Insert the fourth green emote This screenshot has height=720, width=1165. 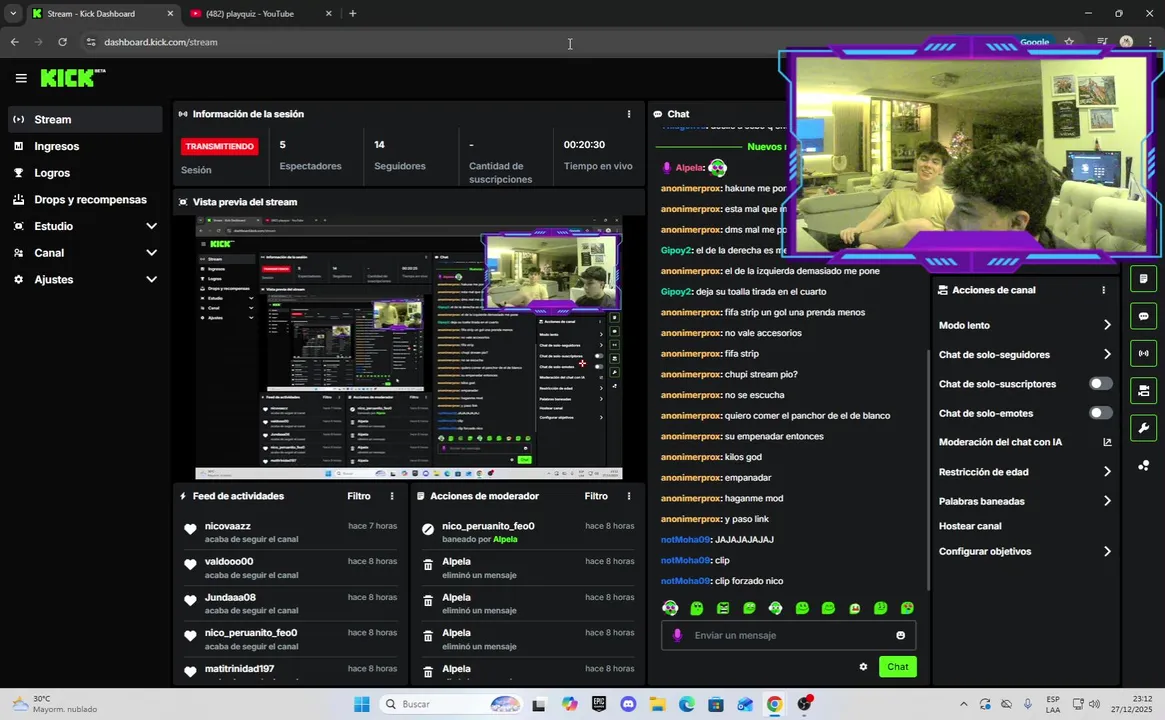point(749,608)
